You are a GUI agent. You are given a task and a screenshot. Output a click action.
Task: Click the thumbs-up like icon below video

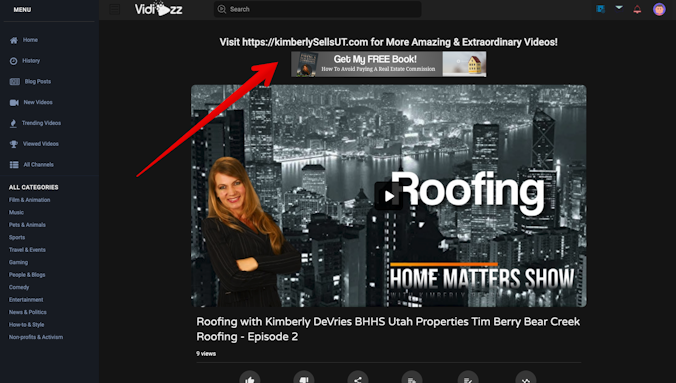click(x=250, y=378)
